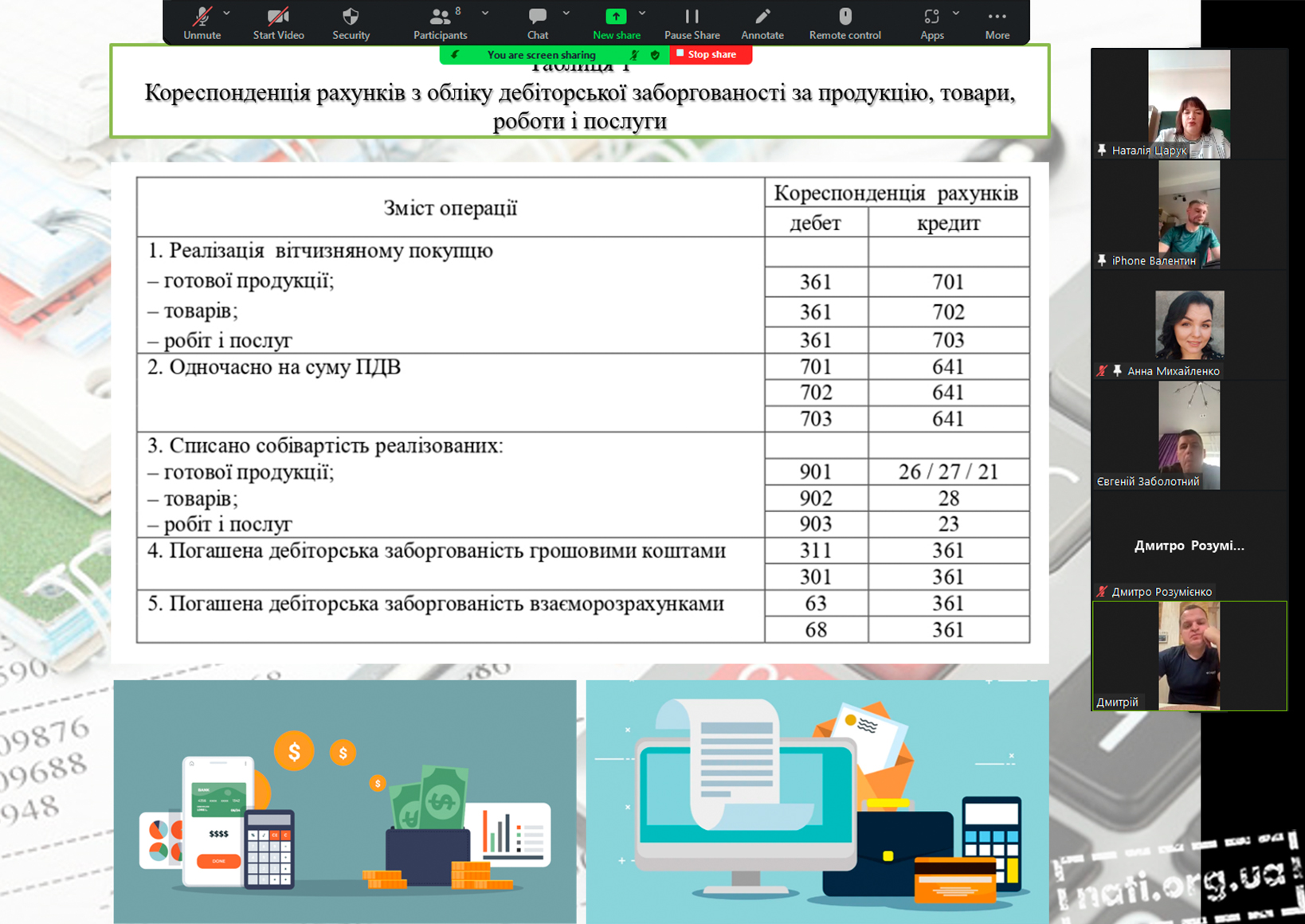Click the computer and briefcase illustration
This screenshot has height=924, width=1305.
817,801
